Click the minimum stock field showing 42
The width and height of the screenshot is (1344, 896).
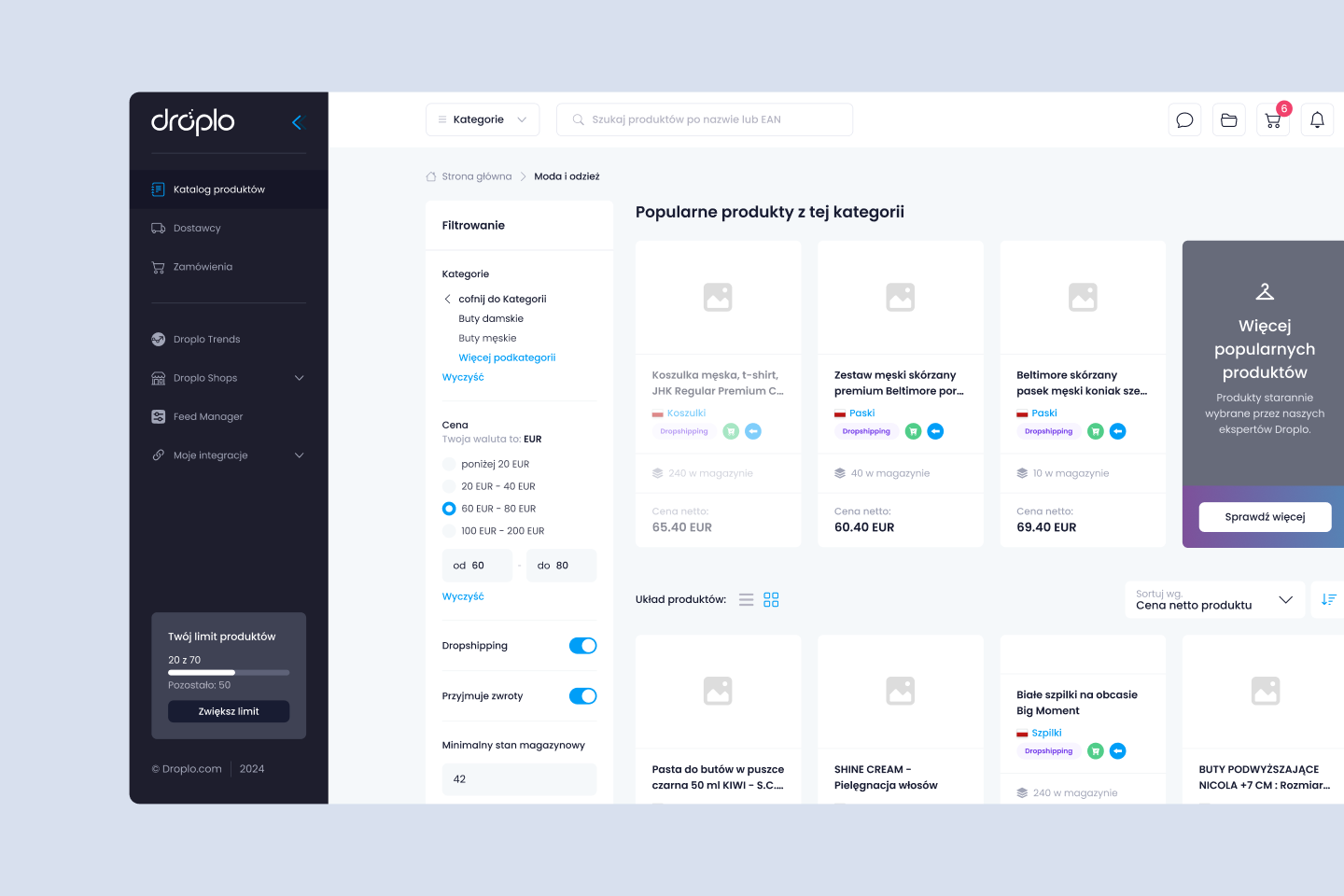[x=519, y=779]
